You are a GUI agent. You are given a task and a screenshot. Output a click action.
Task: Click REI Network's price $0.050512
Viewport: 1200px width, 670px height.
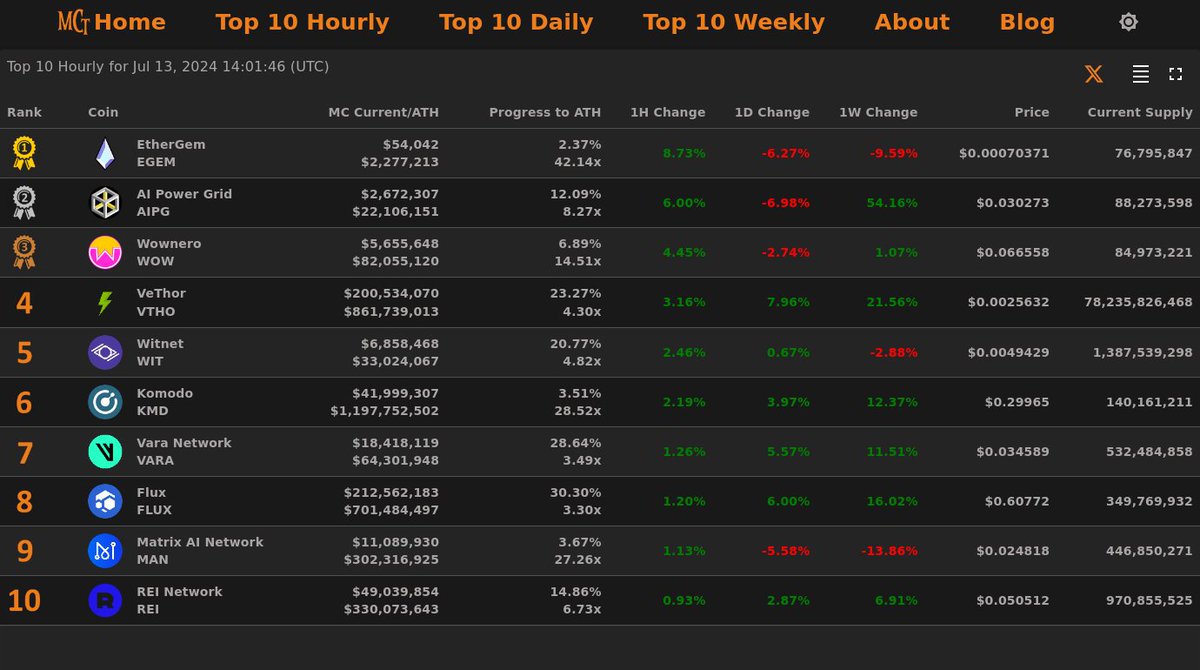coord(1013,601)
